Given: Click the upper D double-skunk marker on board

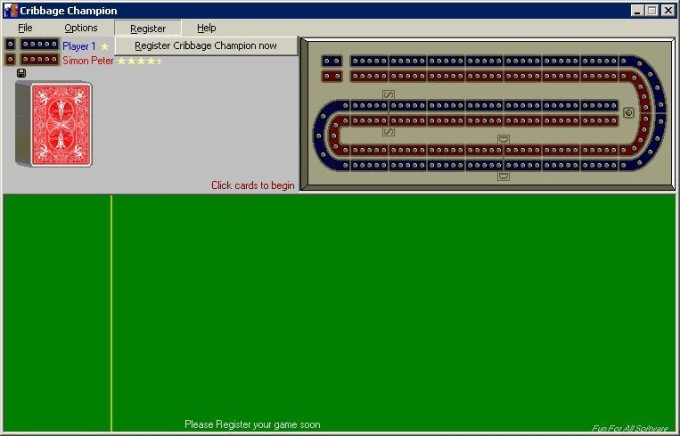Looking at the screenshot, I should 503,139.
